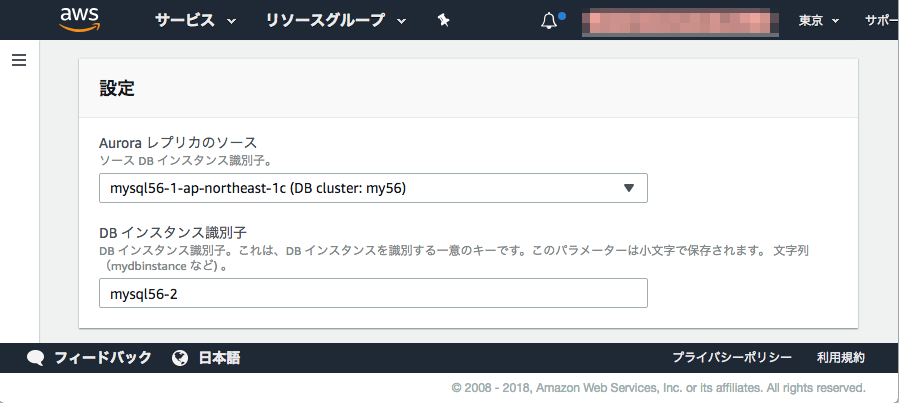The width and height of the screenshot is (899, 403).
Task: Open the サポート menu
Action: tap(882, 21)
